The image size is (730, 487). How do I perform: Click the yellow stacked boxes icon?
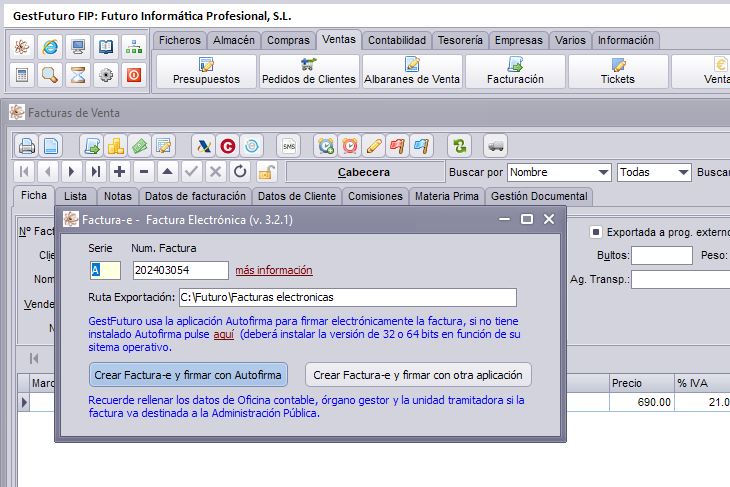point(115,146)
